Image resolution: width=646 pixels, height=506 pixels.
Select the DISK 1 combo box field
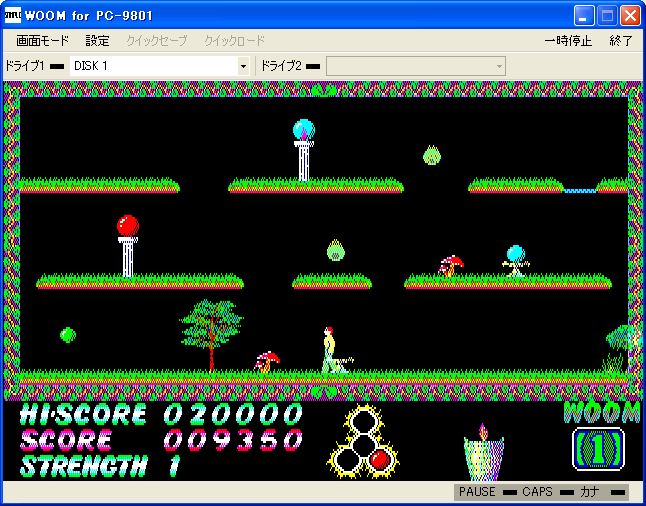159,66
